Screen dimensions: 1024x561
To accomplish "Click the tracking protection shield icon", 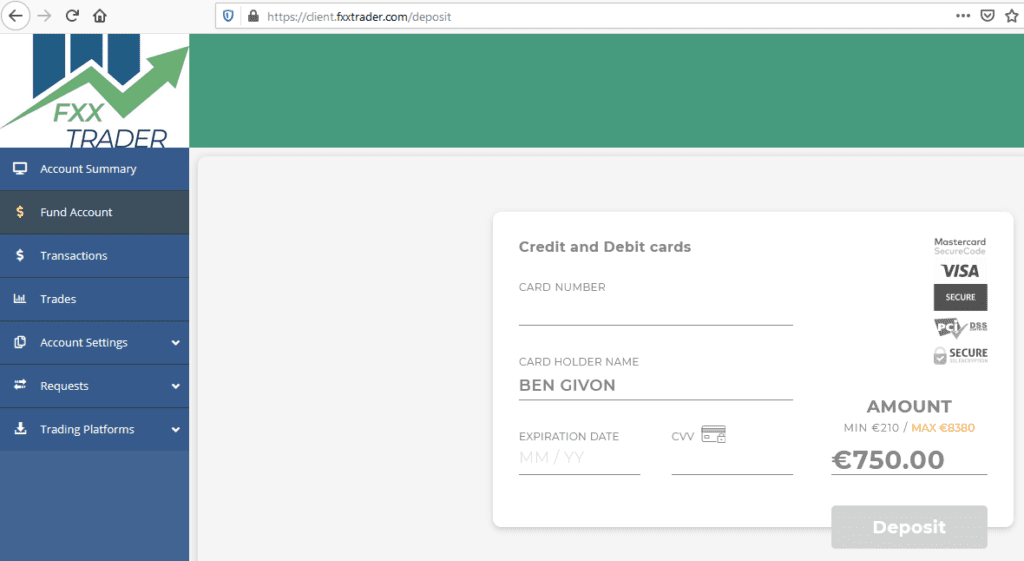I will [228, 16].
